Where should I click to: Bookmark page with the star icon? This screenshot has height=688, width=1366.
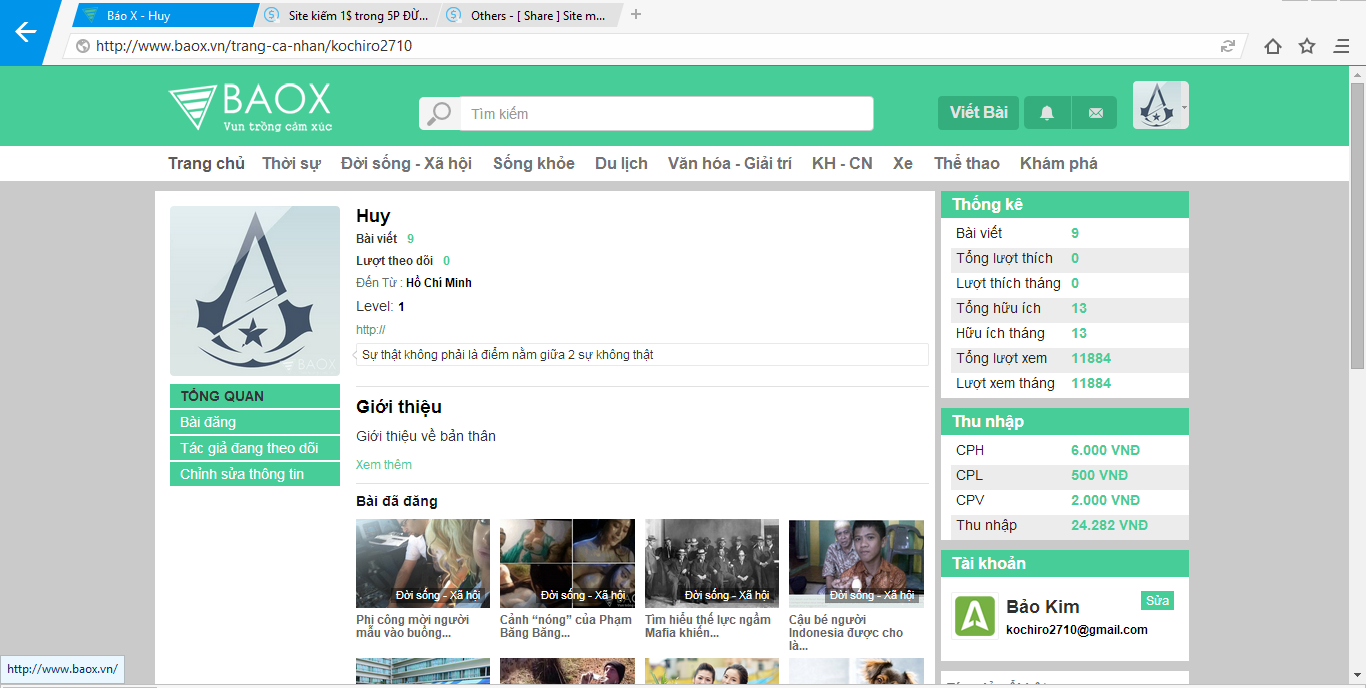coord(1306,46)
